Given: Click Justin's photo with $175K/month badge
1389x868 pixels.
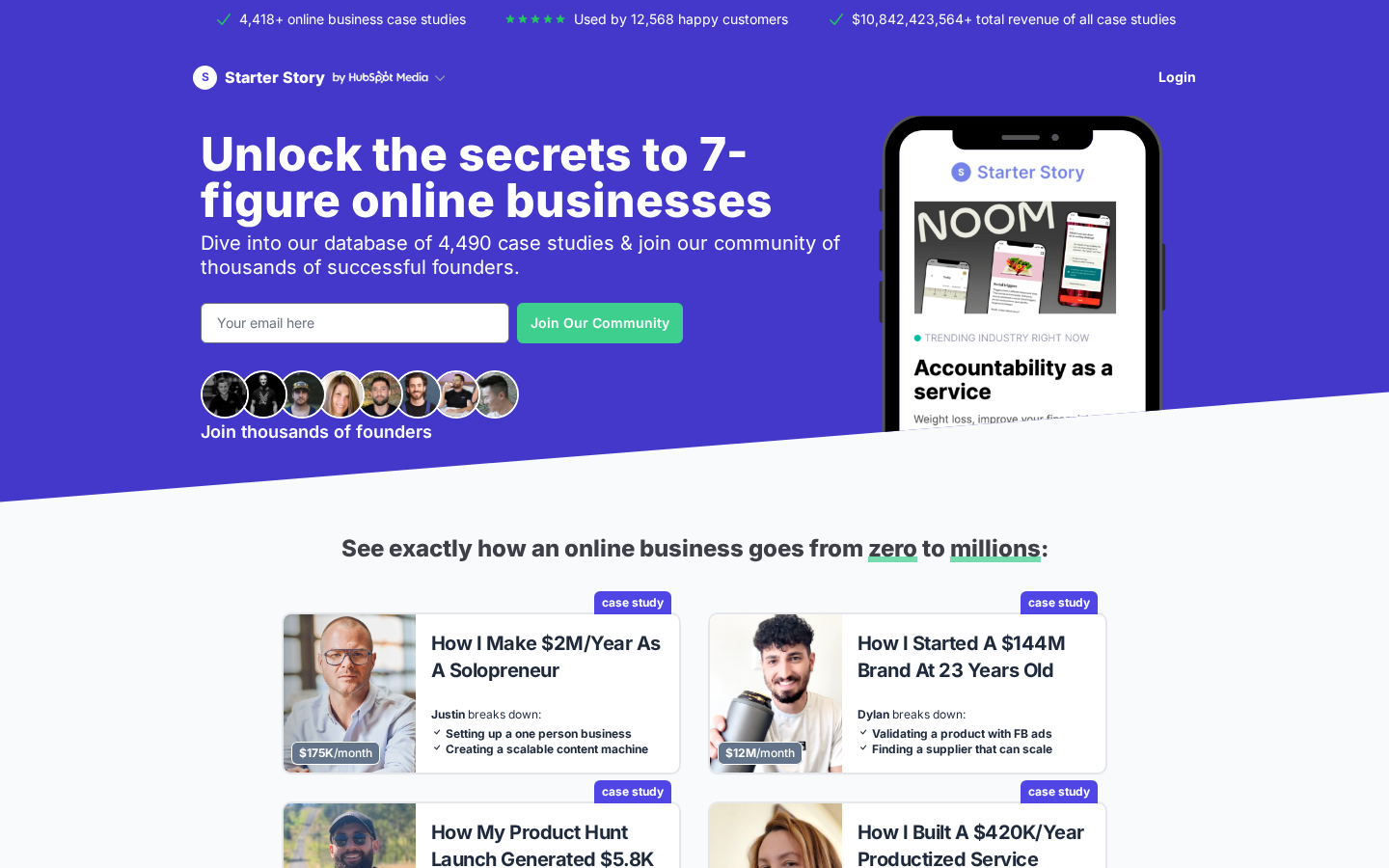Looking at the screenshot, I should click(x=349, y=693).
